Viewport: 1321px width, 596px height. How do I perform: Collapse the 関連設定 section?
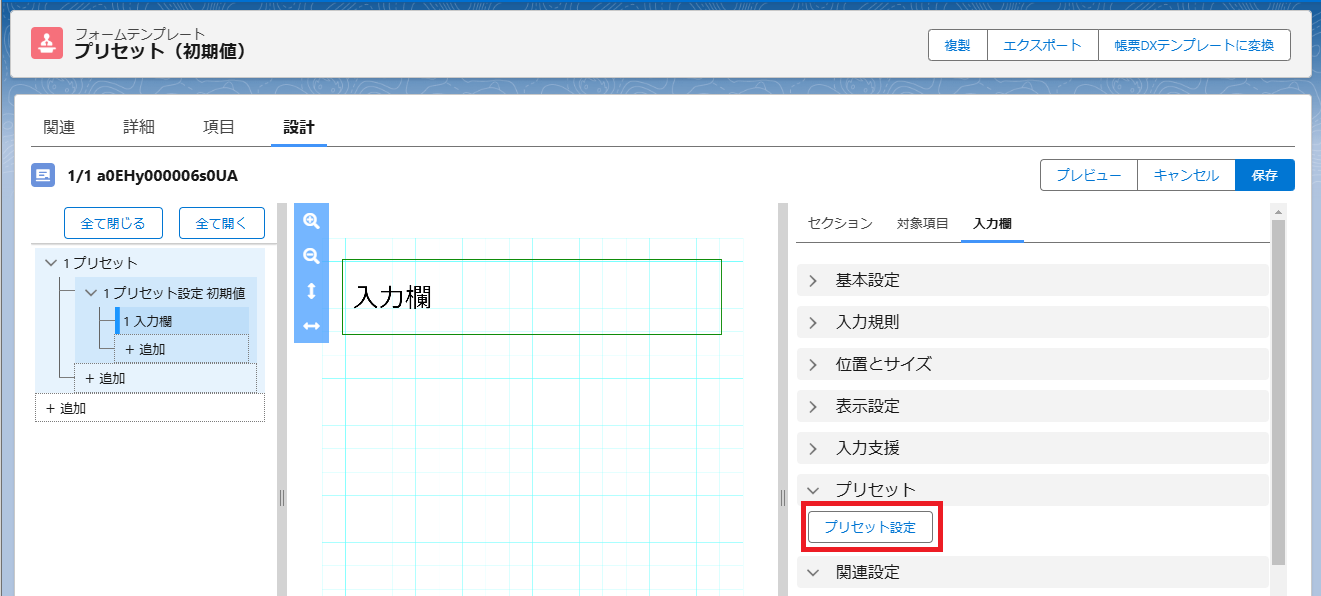1033,573
